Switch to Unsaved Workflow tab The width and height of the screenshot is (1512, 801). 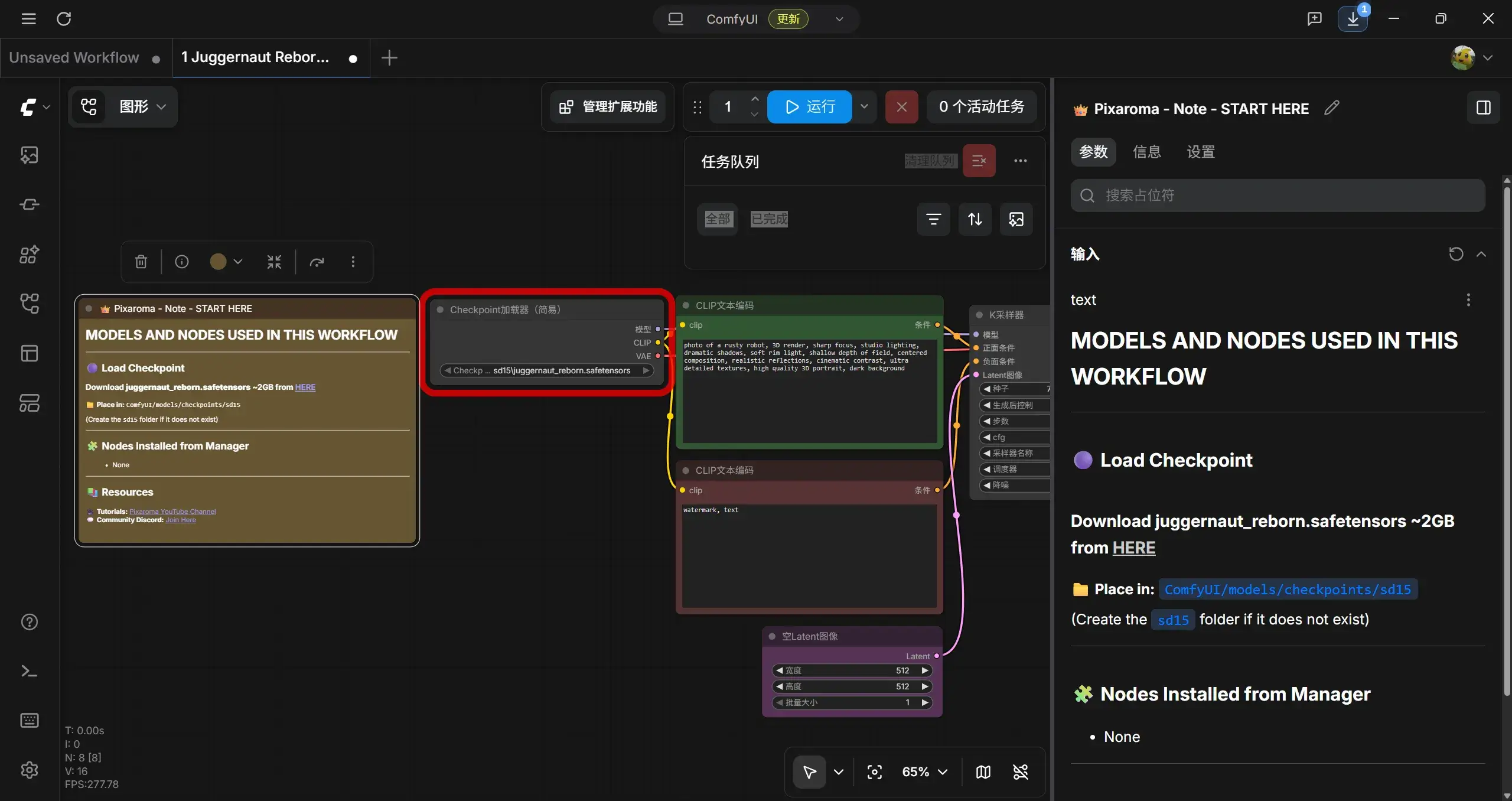tap(86, 57)
